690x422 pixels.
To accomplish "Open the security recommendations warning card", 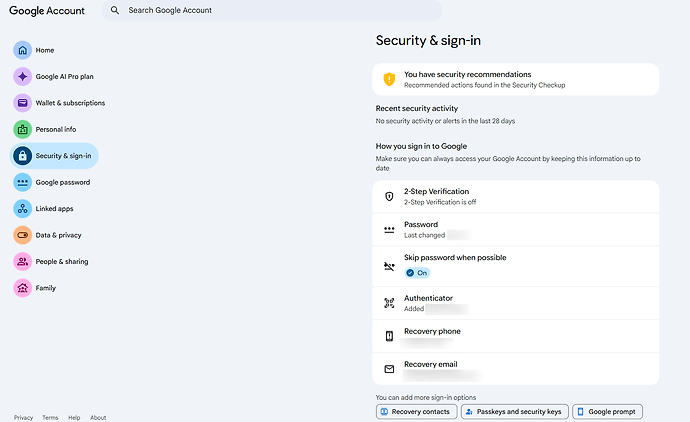I will coord(516,79).
